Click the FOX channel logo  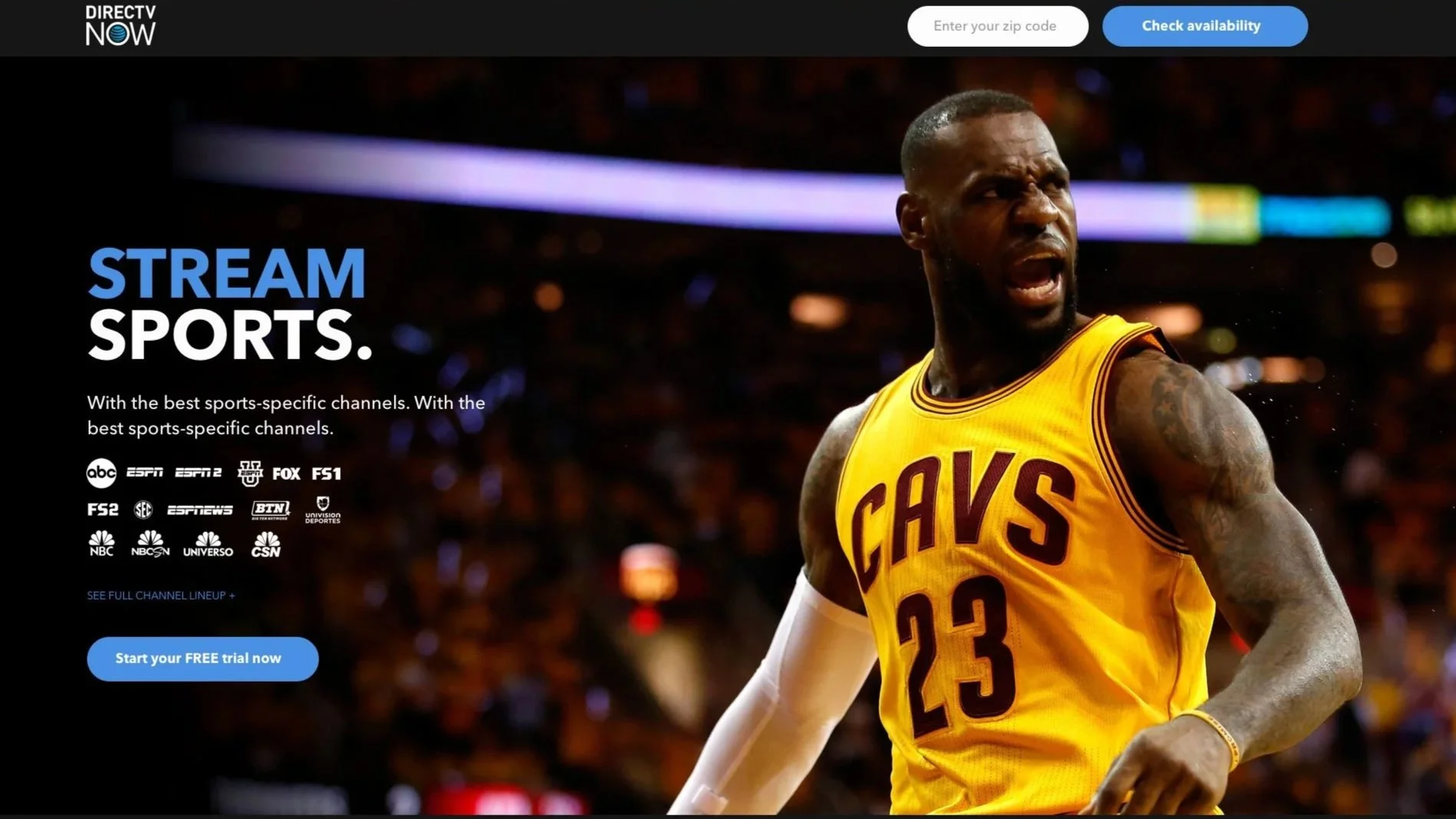point(286,474)
